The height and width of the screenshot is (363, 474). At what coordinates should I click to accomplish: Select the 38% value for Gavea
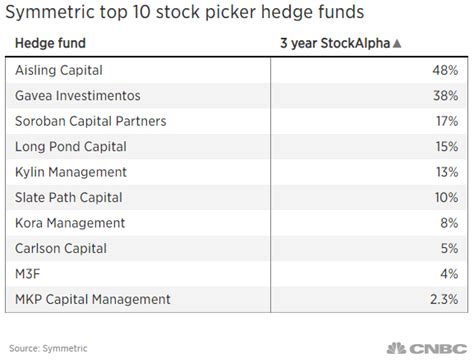pyautogui.click(x=445, y=96)
